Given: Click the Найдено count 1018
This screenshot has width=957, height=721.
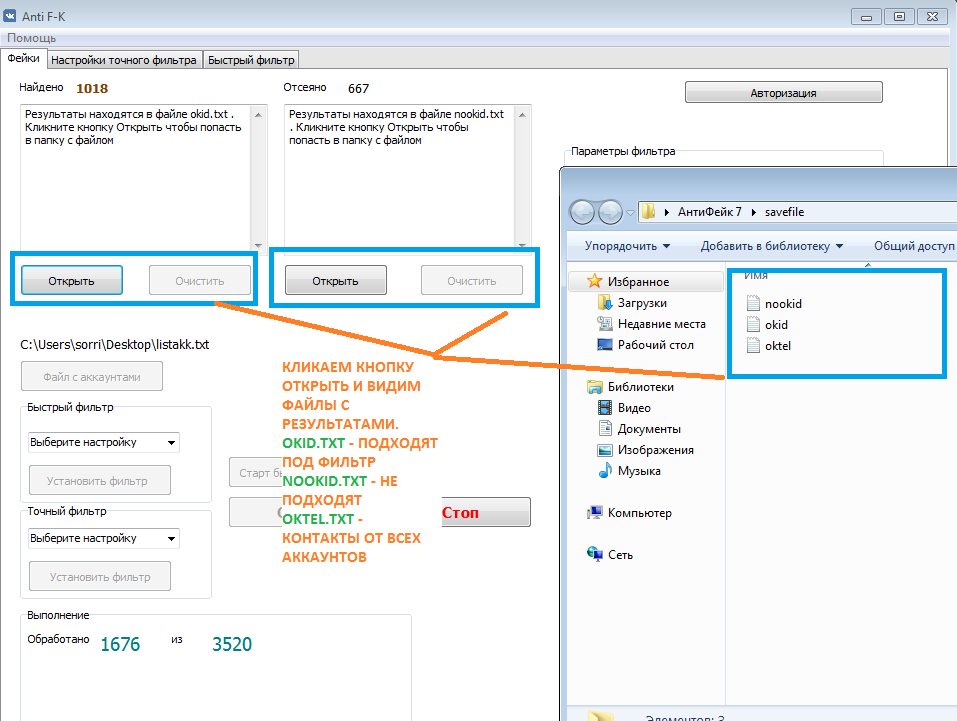Looking at the screenshot, I should coord(92,89).
